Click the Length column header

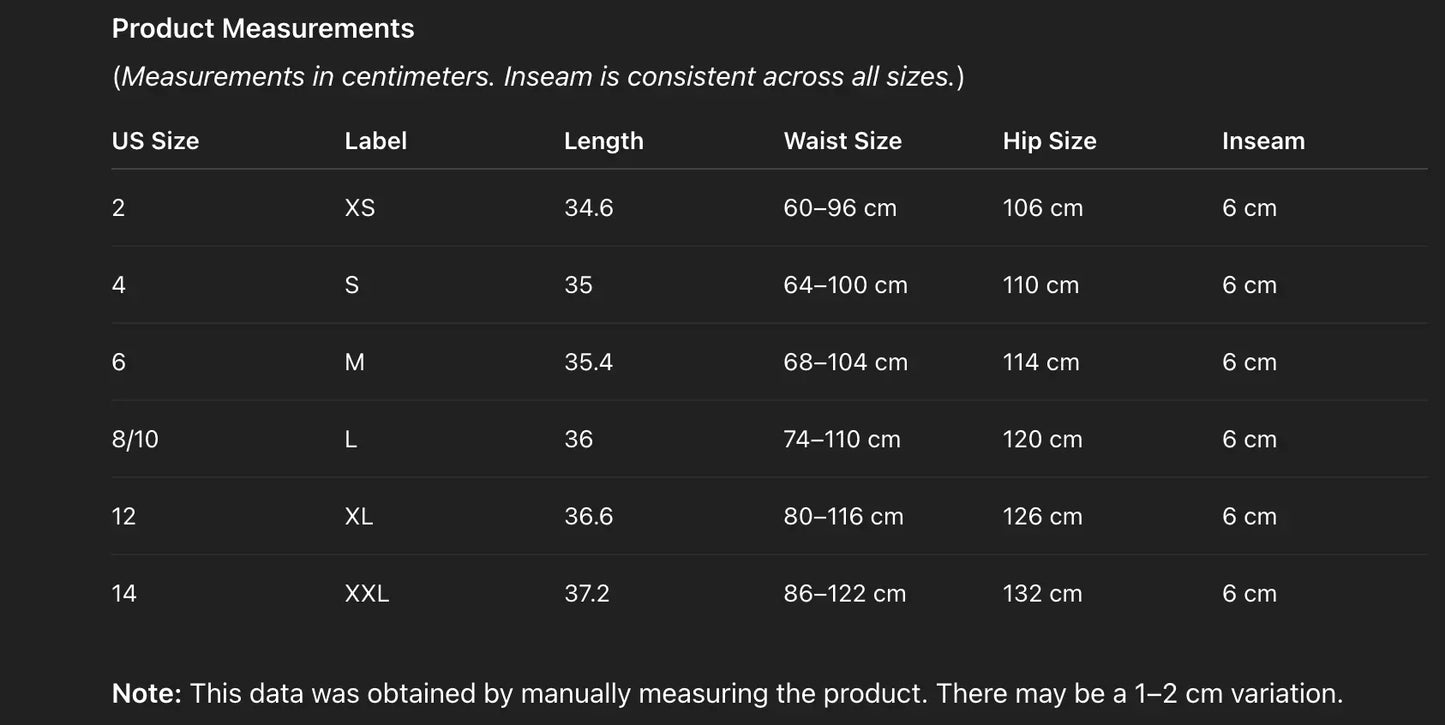point(603,141)
